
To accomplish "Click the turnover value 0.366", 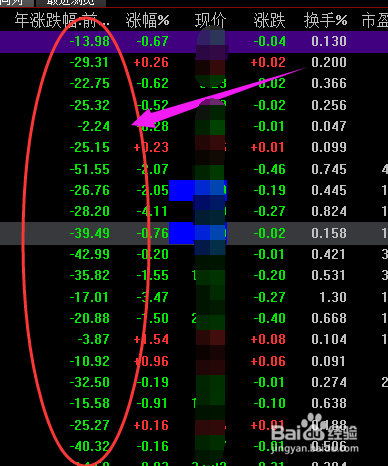I will (x=329, y=83).
